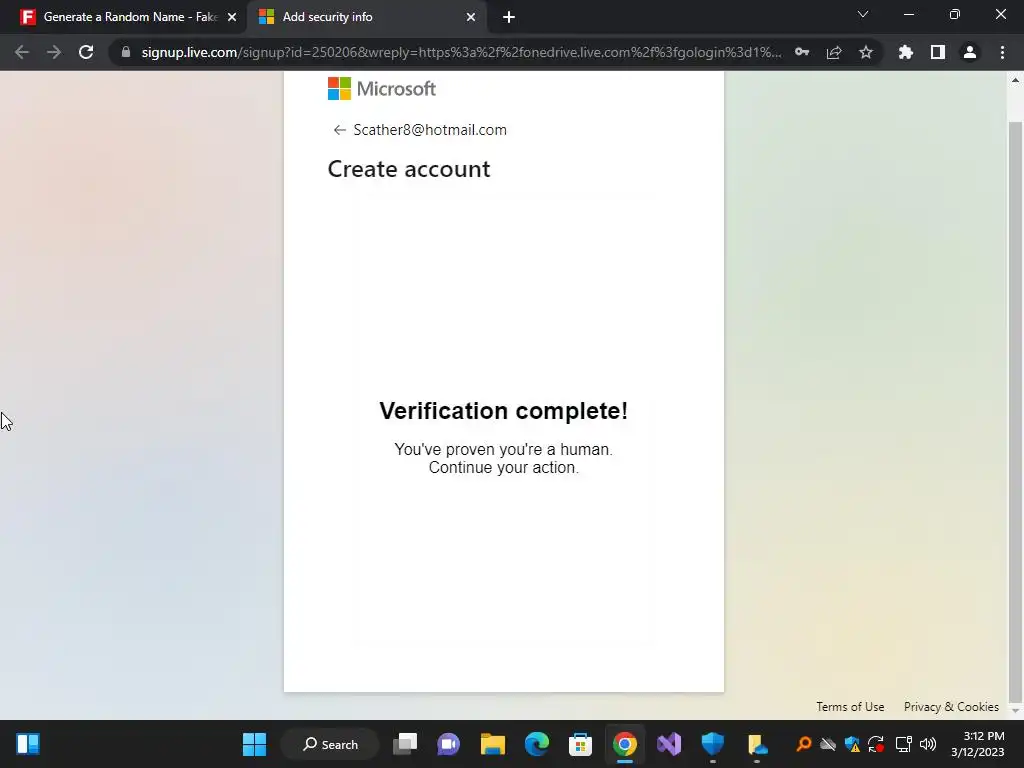This screenshot has height=768, width=1024.
Task: Close the Generate a Random Name tab
Action: click(x=232, y=17)
